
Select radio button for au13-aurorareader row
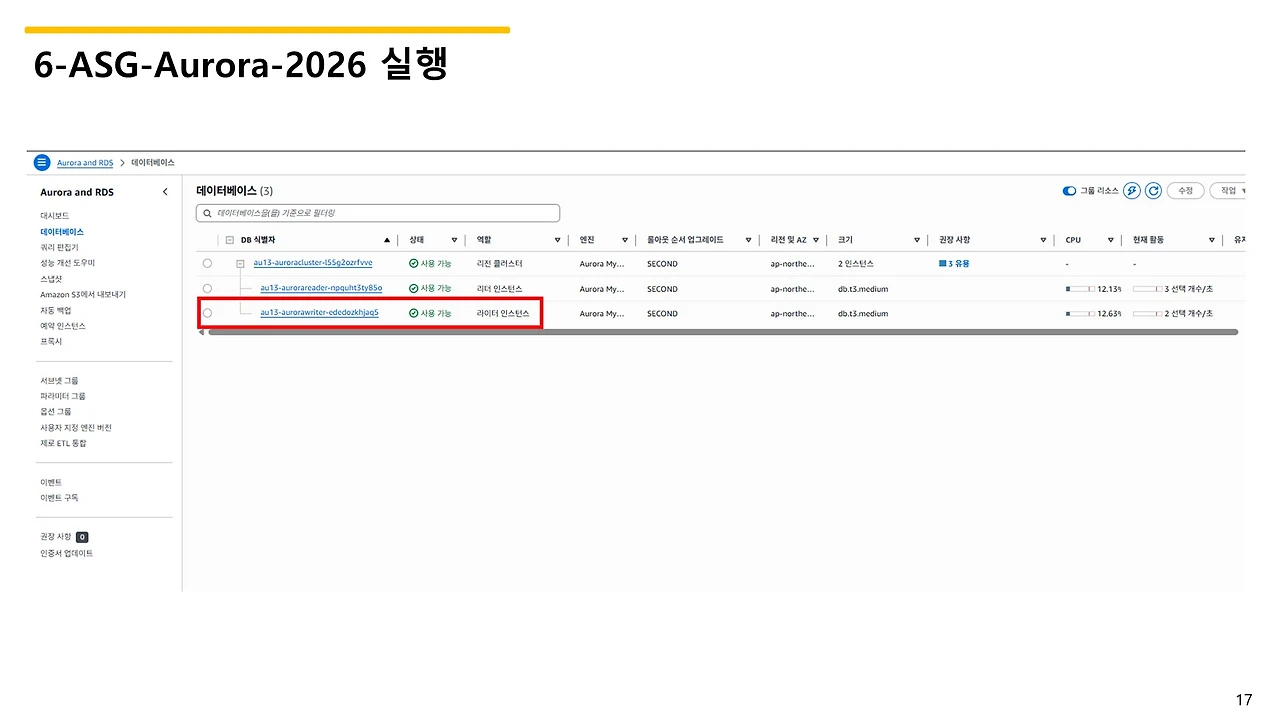(x=207, y=288)
